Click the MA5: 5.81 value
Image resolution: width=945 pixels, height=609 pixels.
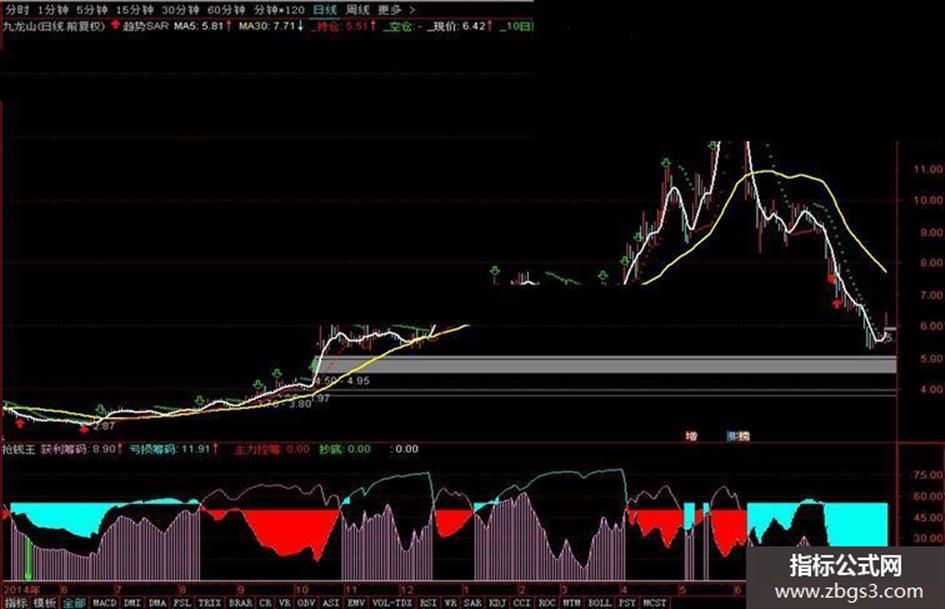coord(199,26)
